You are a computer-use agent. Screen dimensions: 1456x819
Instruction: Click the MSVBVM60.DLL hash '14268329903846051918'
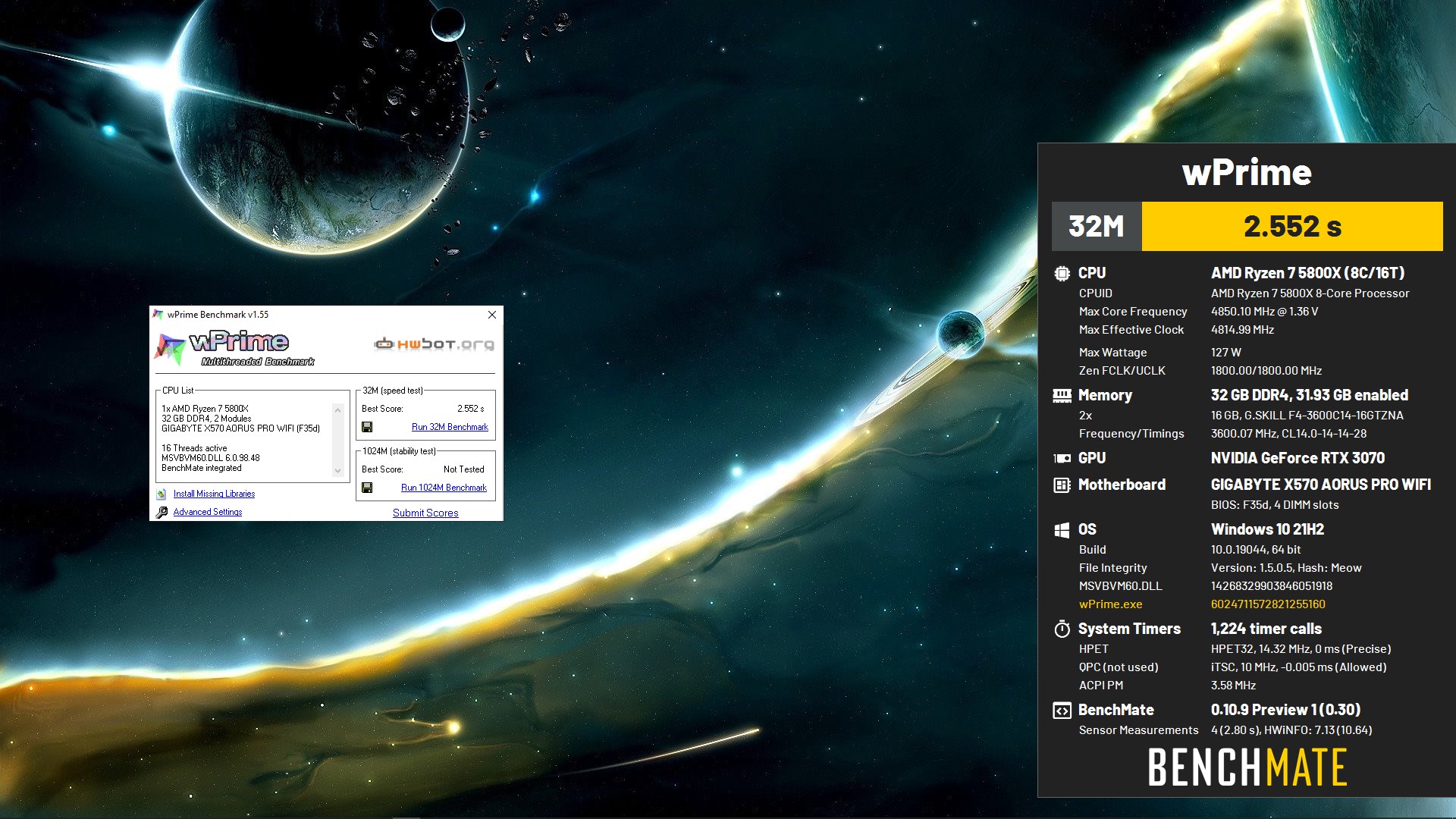(1272, 586)
